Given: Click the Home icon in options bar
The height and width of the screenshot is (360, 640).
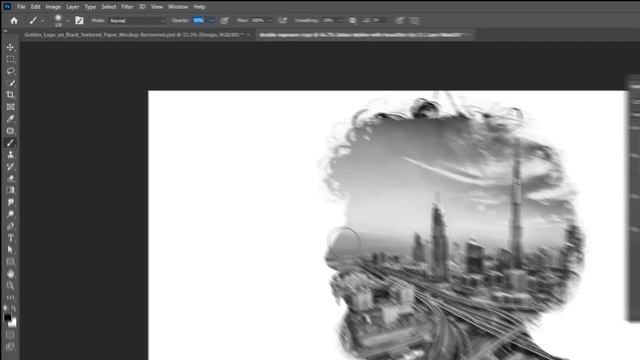Looking at the screenshot, I should [x=14, y=20].
